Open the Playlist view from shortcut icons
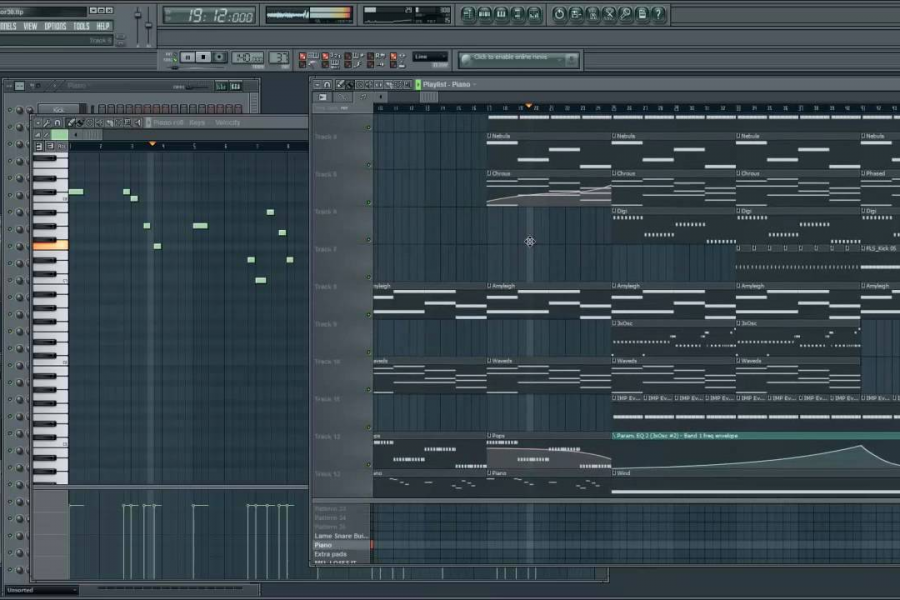The image size is (900, 600). 468,14
